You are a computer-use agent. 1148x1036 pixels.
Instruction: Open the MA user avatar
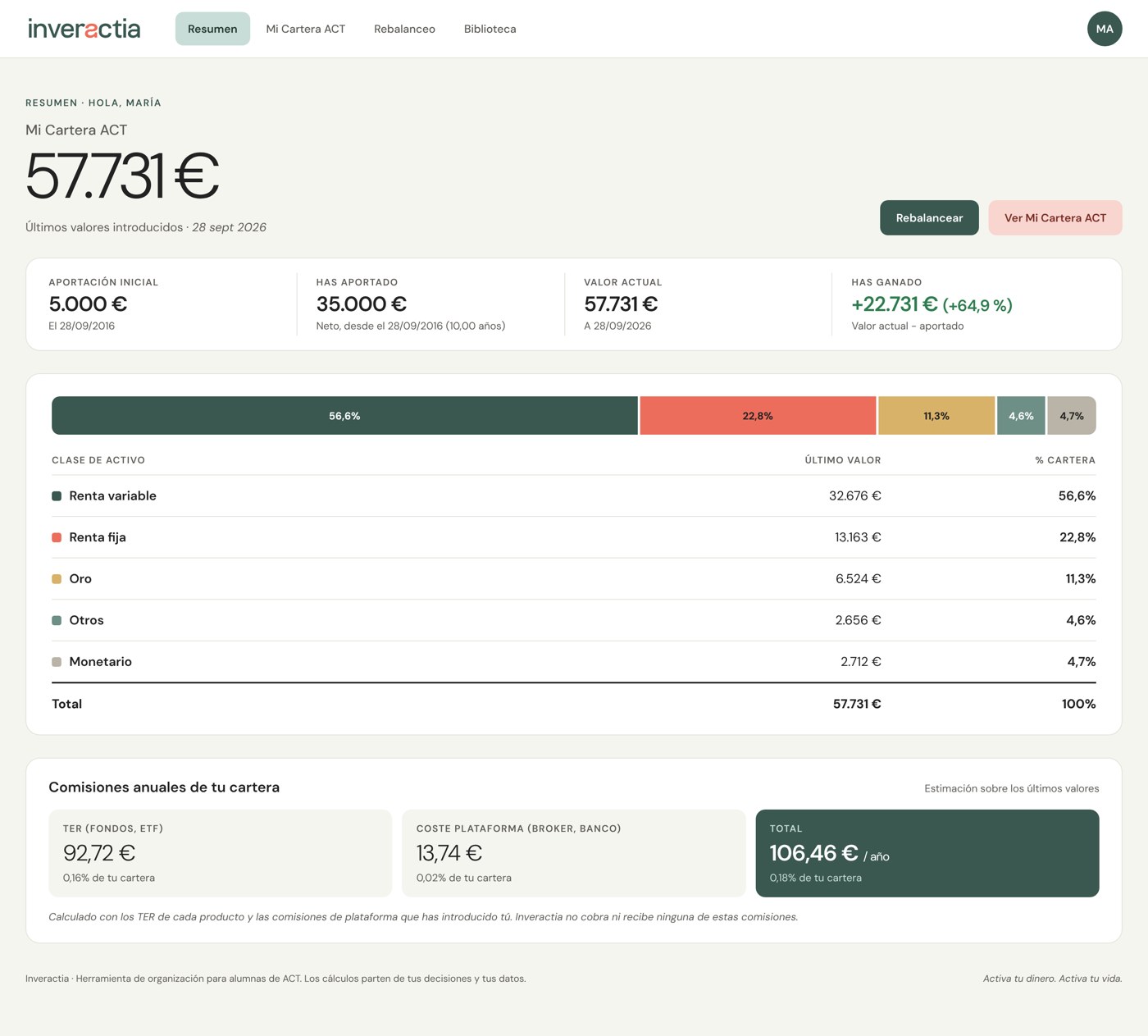click(x=1105, y=29)
